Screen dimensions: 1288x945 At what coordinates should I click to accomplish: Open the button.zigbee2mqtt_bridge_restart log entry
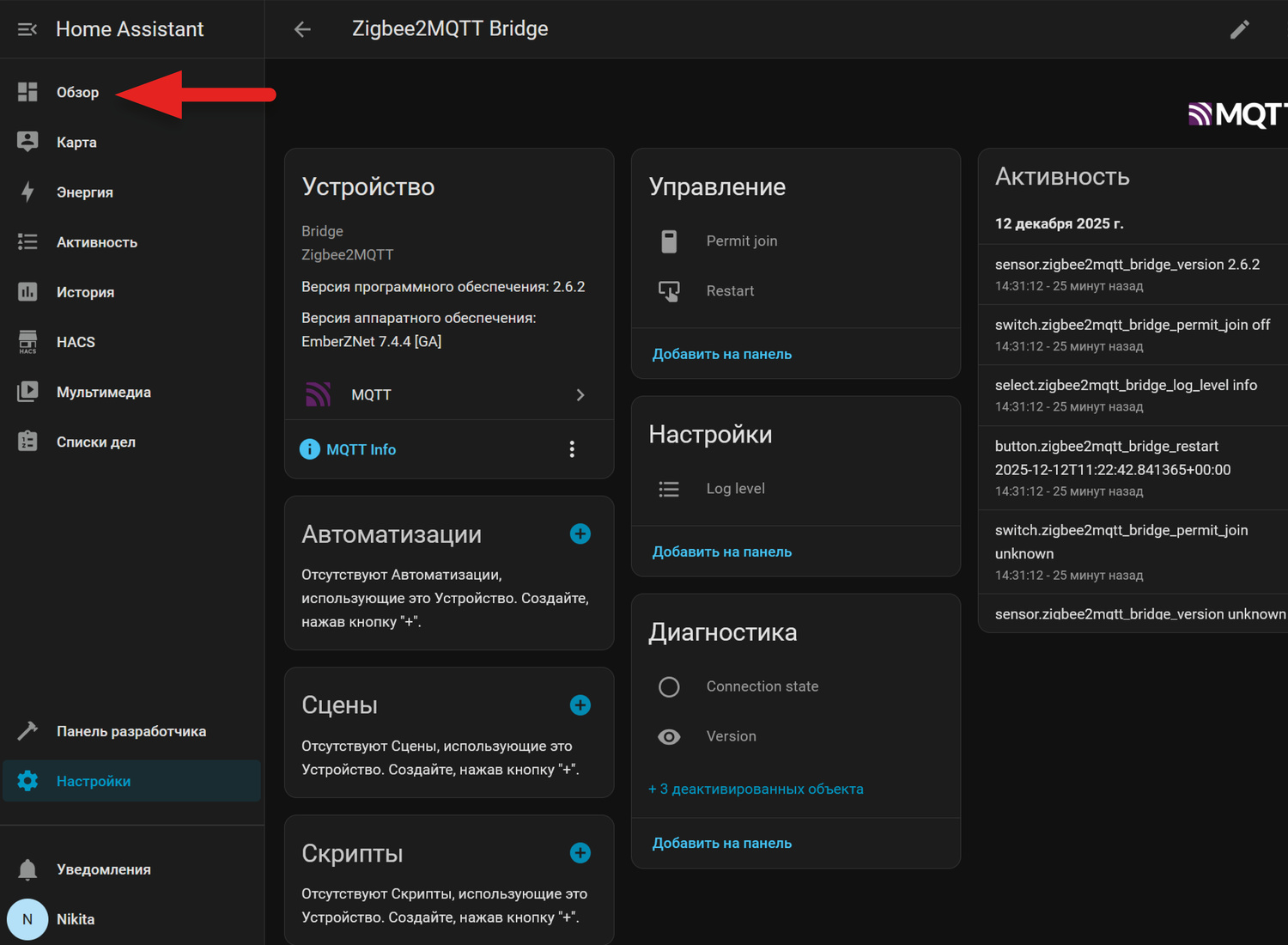(x=1133, y=468)
